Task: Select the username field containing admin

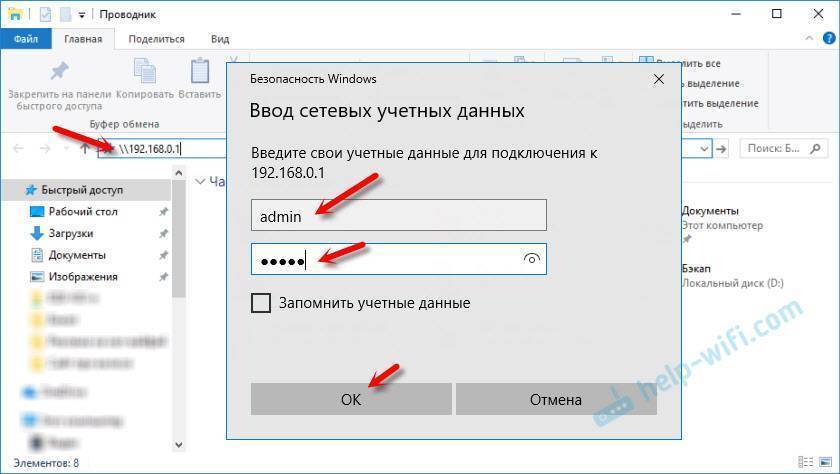Action: (x=399, y=215)
